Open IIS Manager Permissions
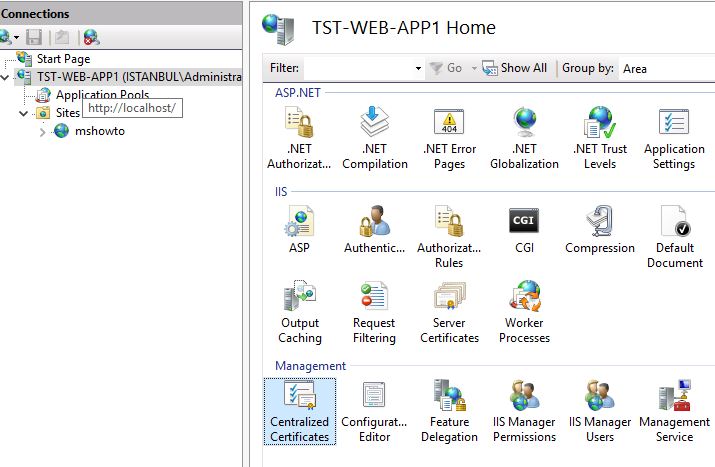 pyautogui.click(x=524, y=411)
